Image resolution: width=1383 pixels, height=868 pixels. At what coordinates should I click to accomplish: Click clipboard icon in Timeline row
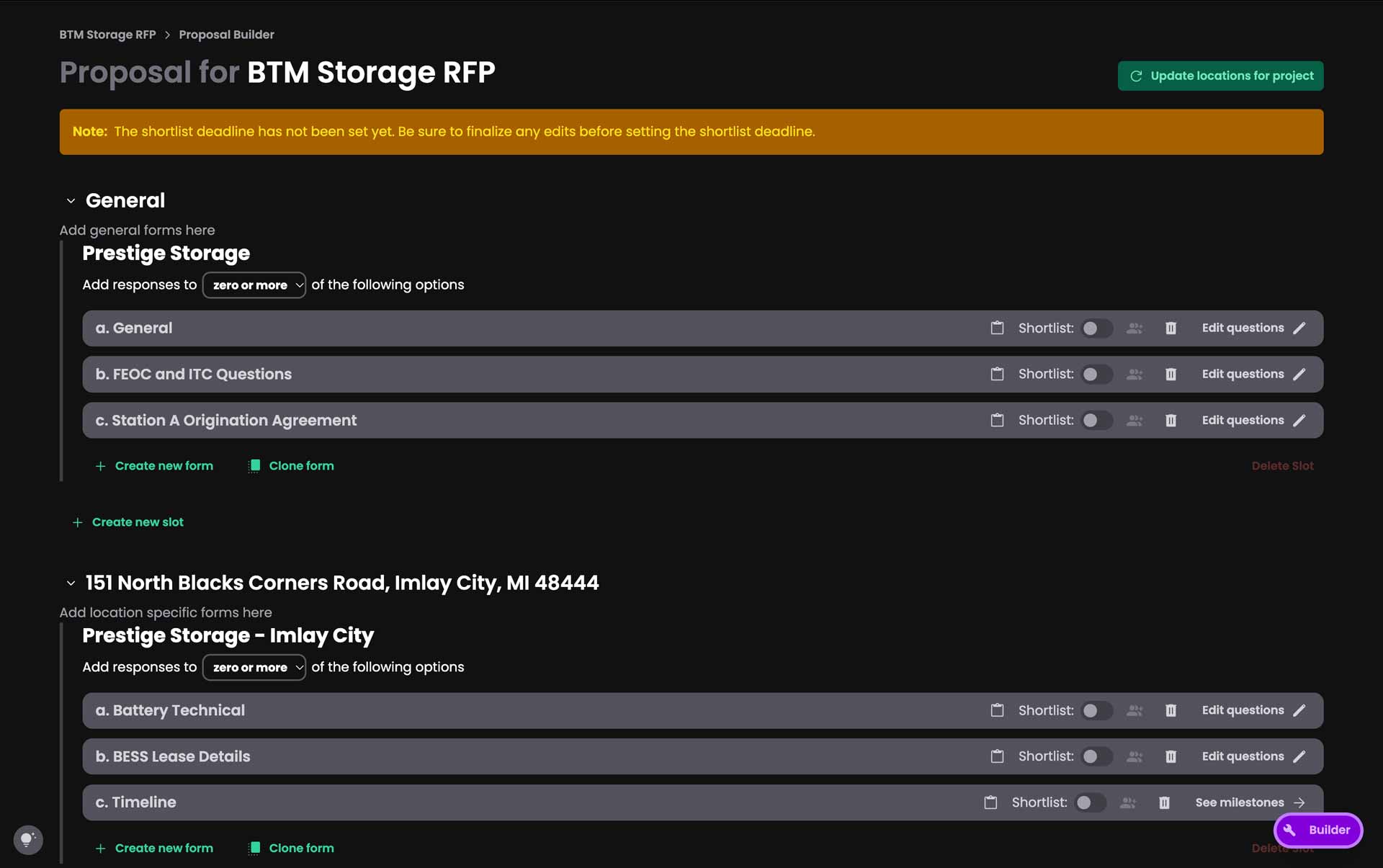click(x=990, y=802)
